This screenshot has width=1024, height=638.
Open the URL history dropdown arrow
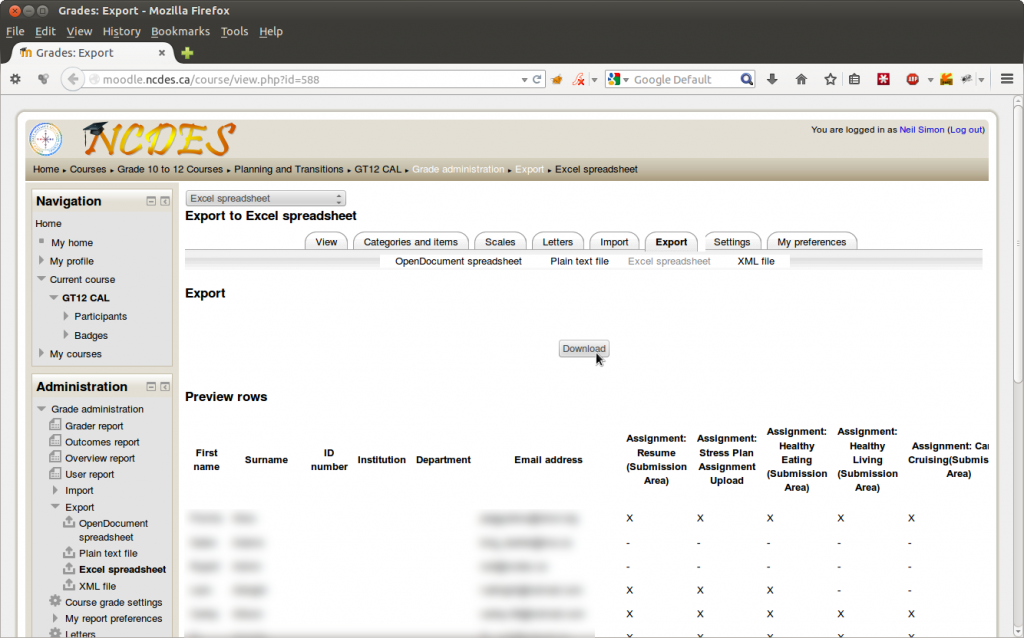[x=524, y=80]
